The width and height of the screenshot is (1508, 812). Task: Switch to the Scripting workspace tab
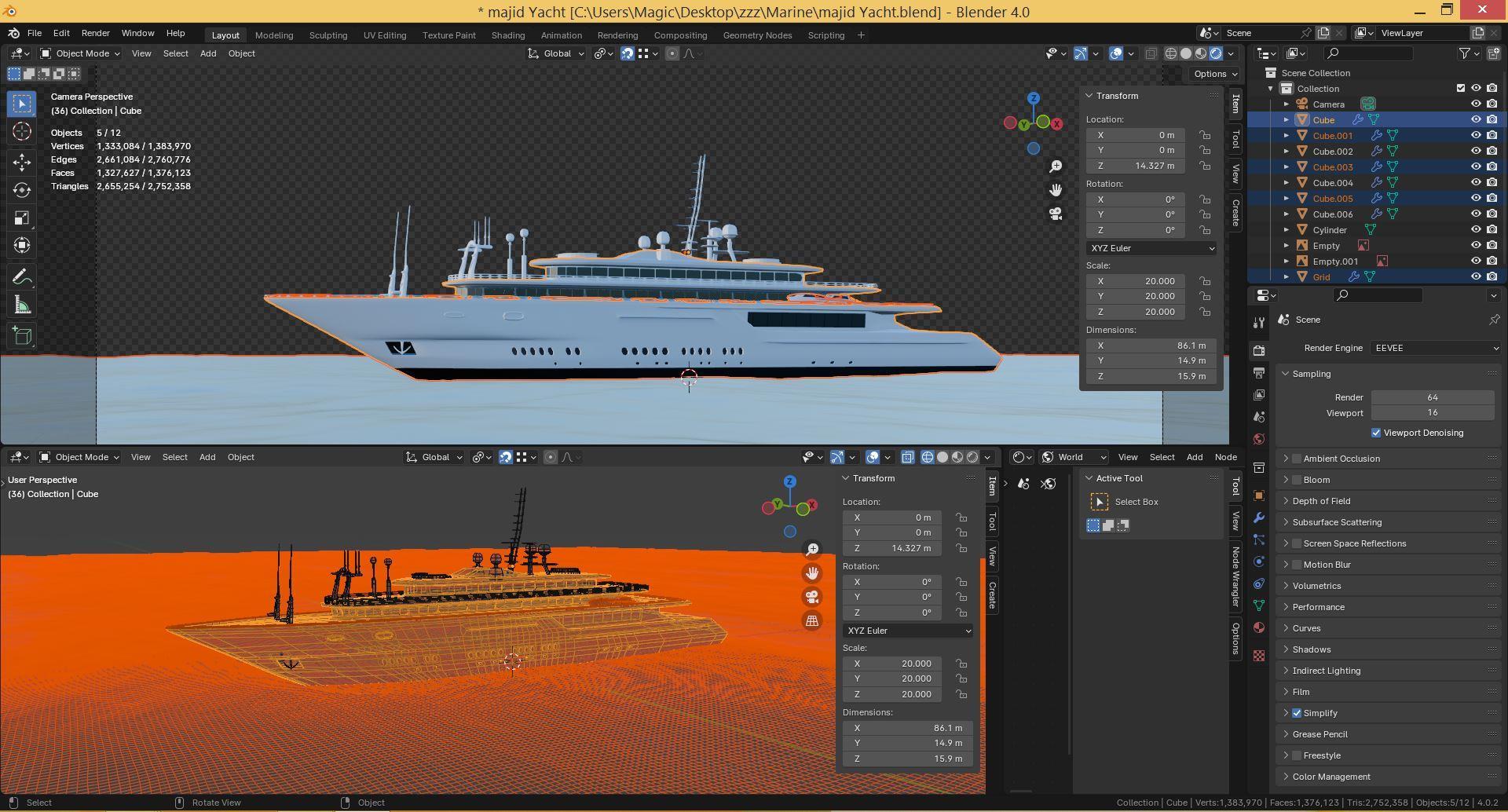[x=826, y=35]
